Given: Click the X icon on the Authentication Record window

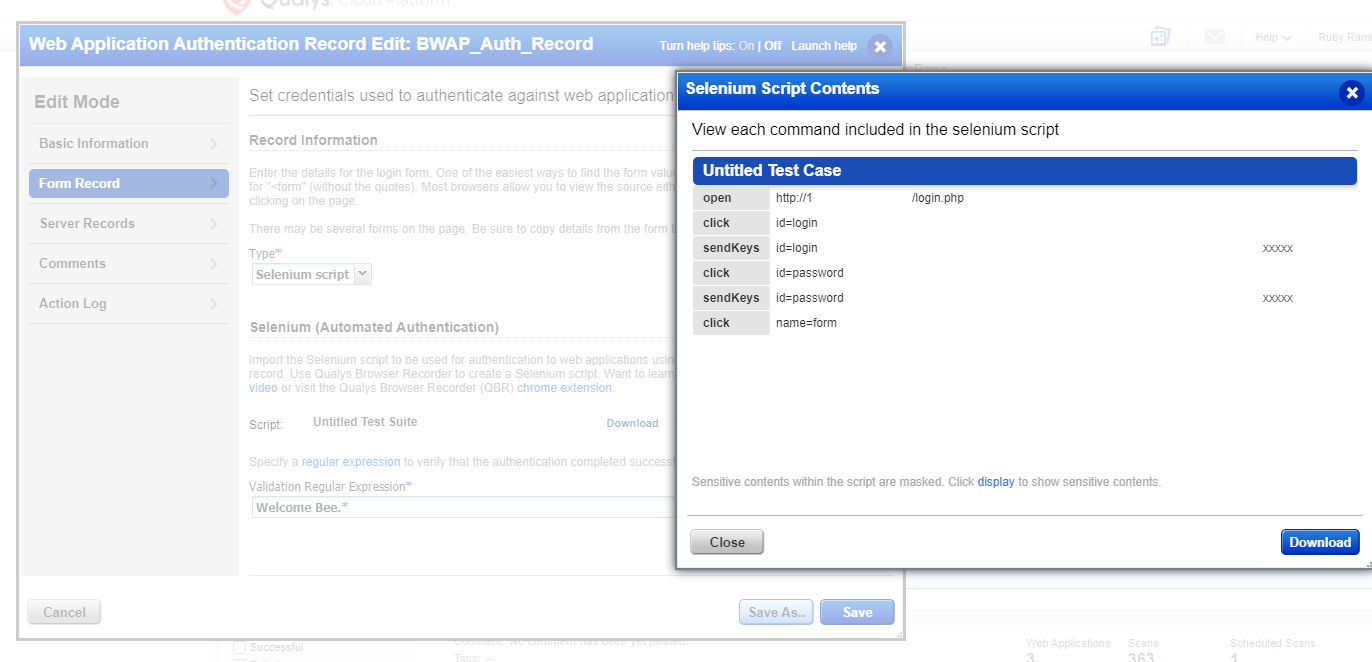Looking at the screenshot, I should (879, 46).
